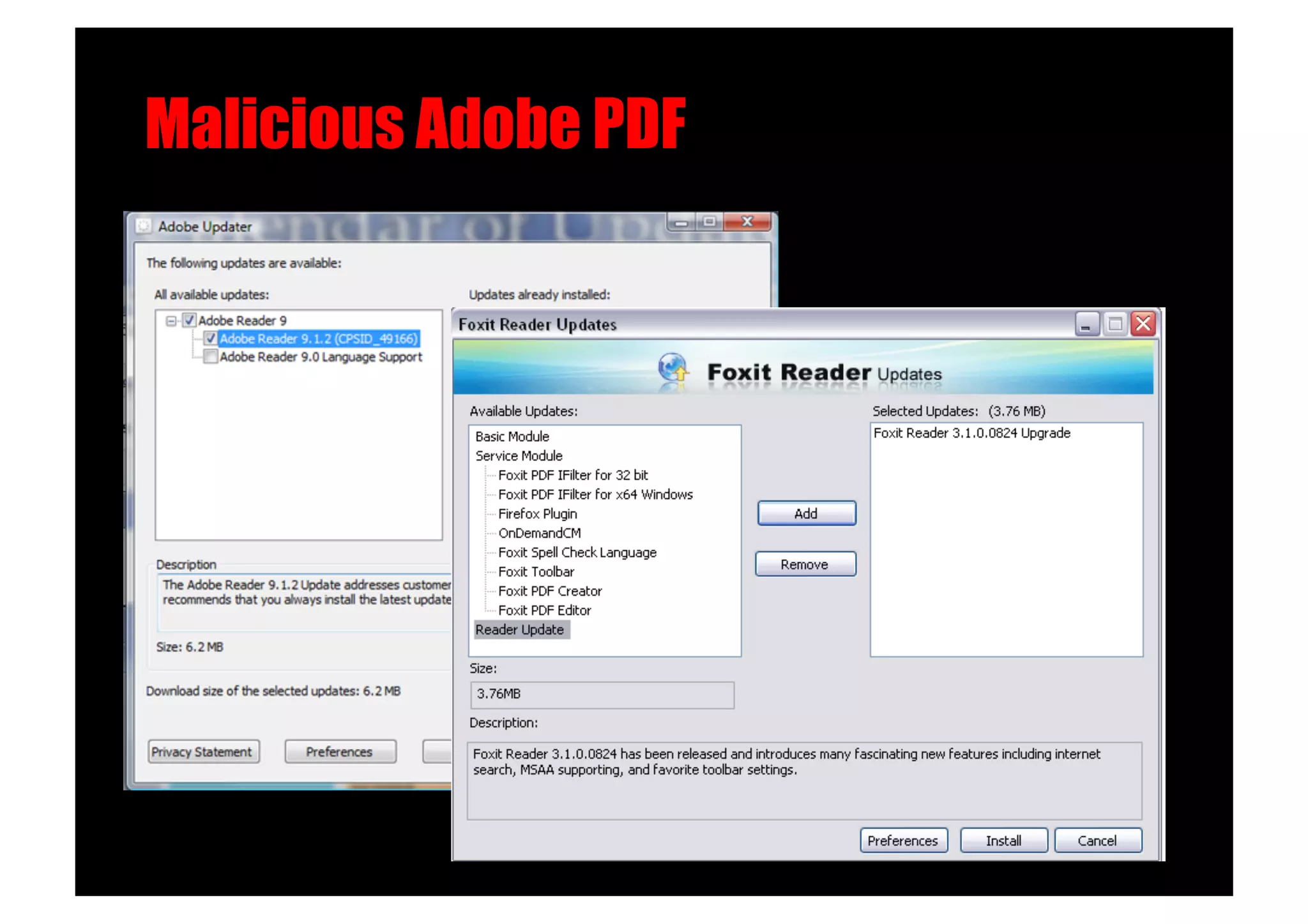Select Foxit Spell Check Language item
1308x924 pixels.
pos(577,552)
